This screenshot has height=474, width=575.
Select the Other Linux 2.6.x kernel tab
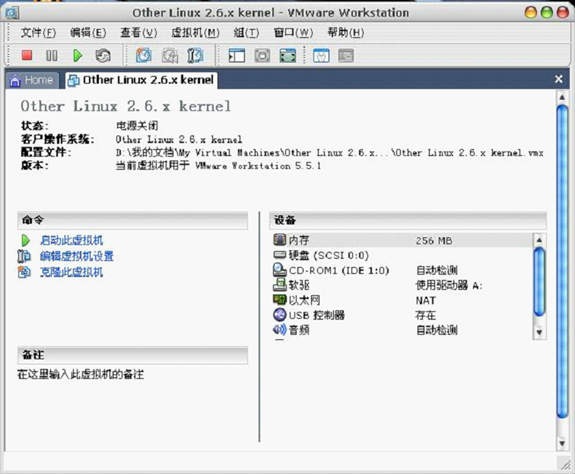pos(141,80)
